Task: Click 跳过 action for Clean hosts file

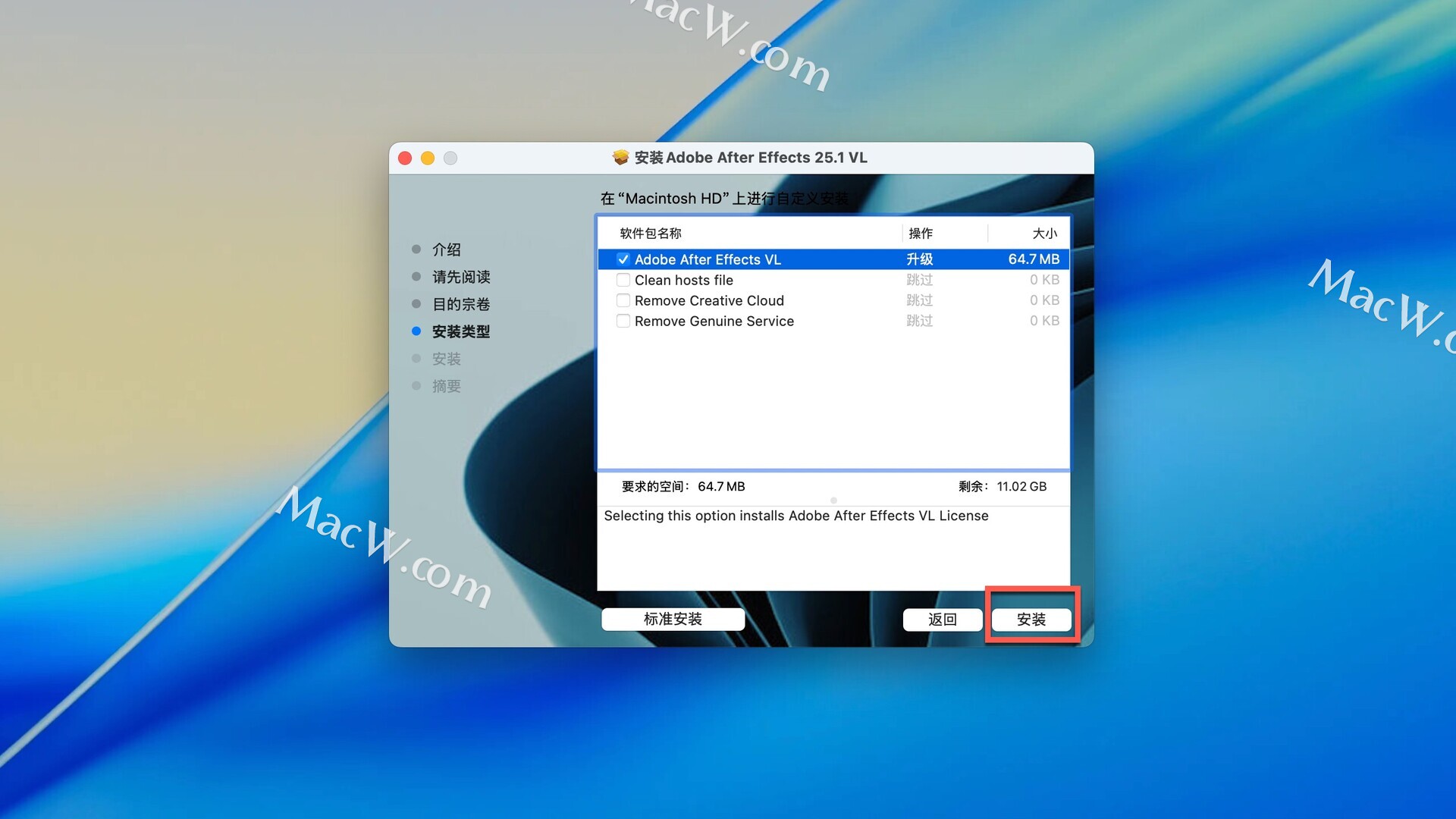Action: (920, 280)
